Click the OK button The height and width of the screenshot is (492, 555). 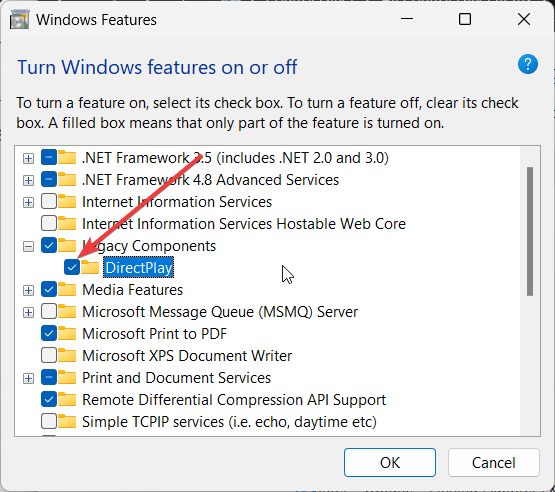point(390,463)
